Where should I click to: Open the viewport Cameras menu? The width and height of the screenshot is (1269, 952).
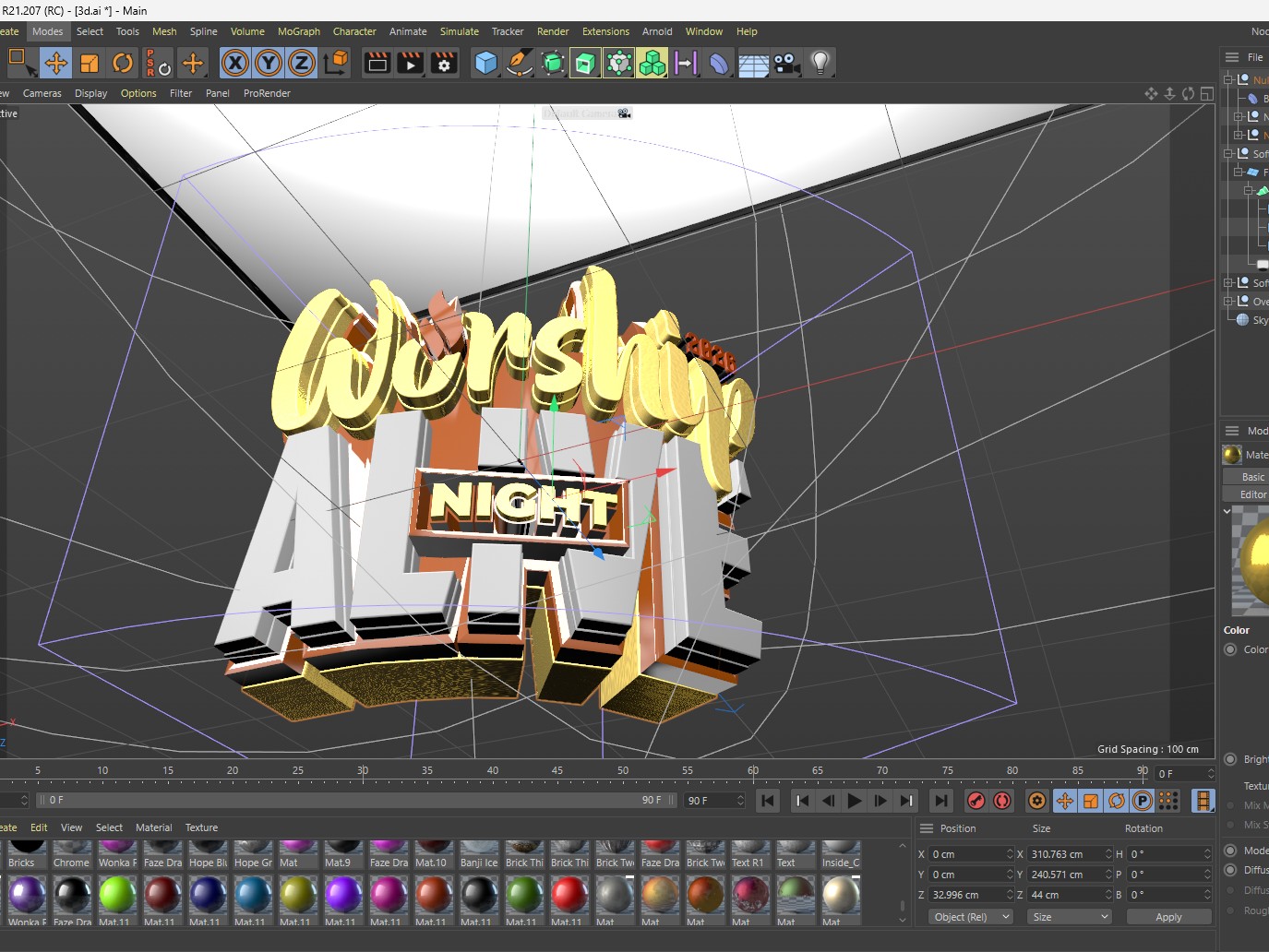point(42,93)
